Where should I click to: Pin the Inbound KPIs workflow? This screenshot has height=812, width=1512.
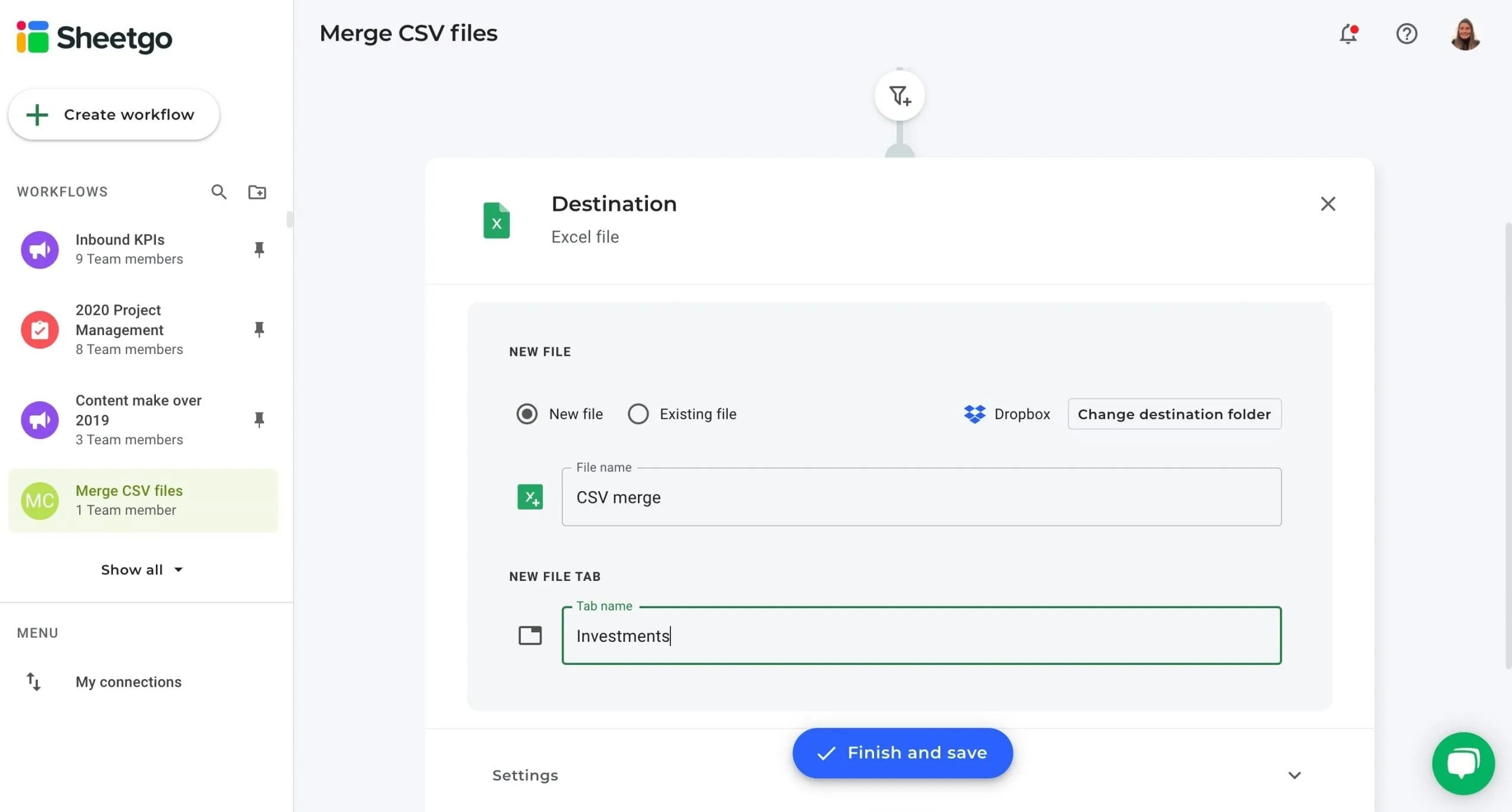[x=259, y=249]
